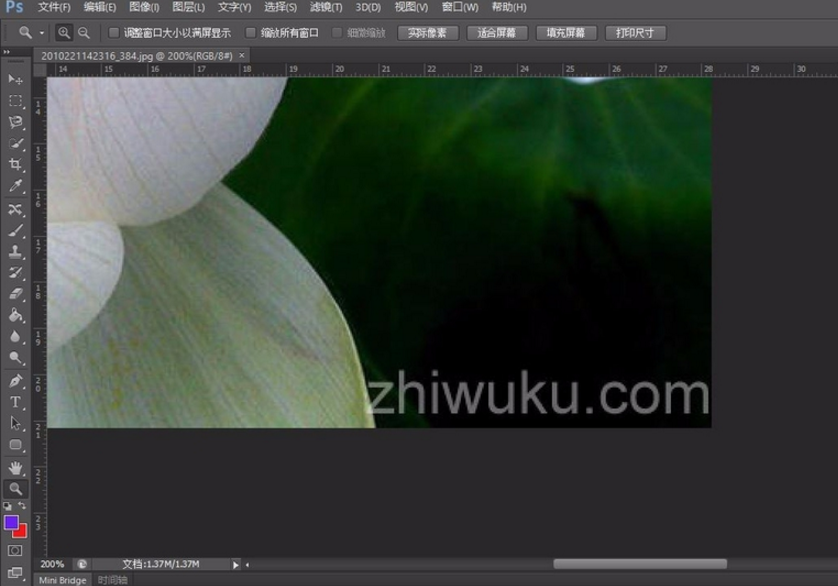The width and height of the screenshot is (838, 586).
Task: Switch to the 时间轴 timeline tab
Action: pos(113,580)
